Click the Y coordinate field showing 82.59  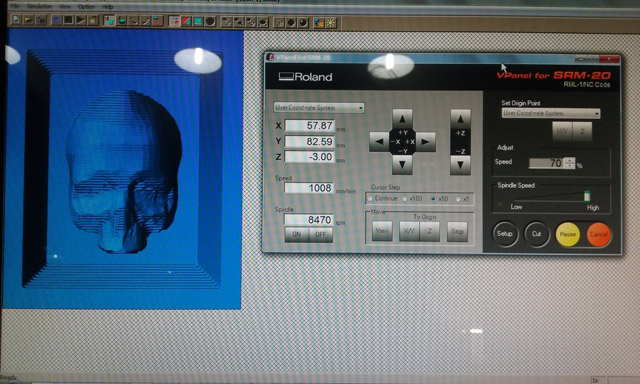(x=309, y=141)
